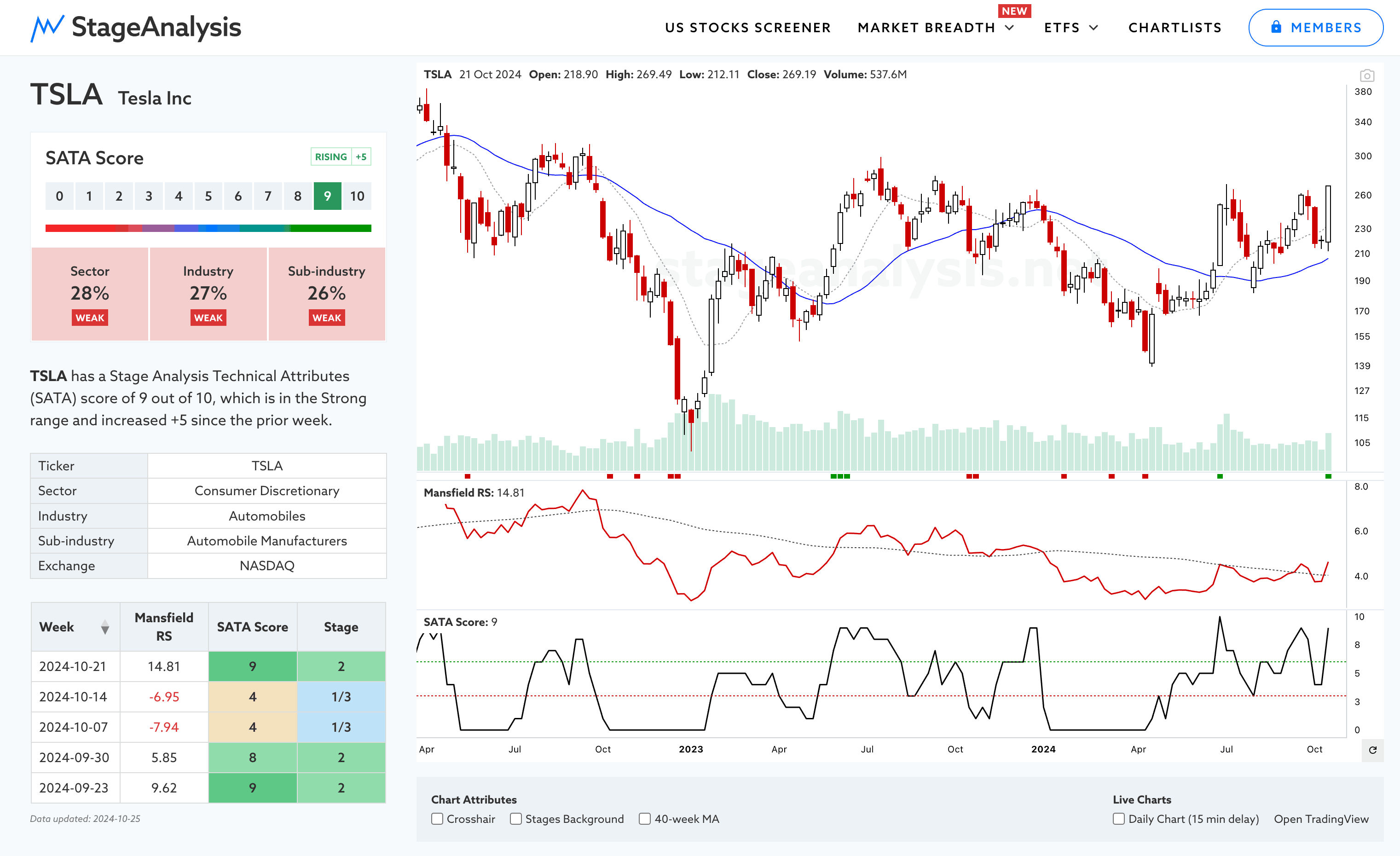
Task: Click the SATA Score column header
Action: pos(252,626)
